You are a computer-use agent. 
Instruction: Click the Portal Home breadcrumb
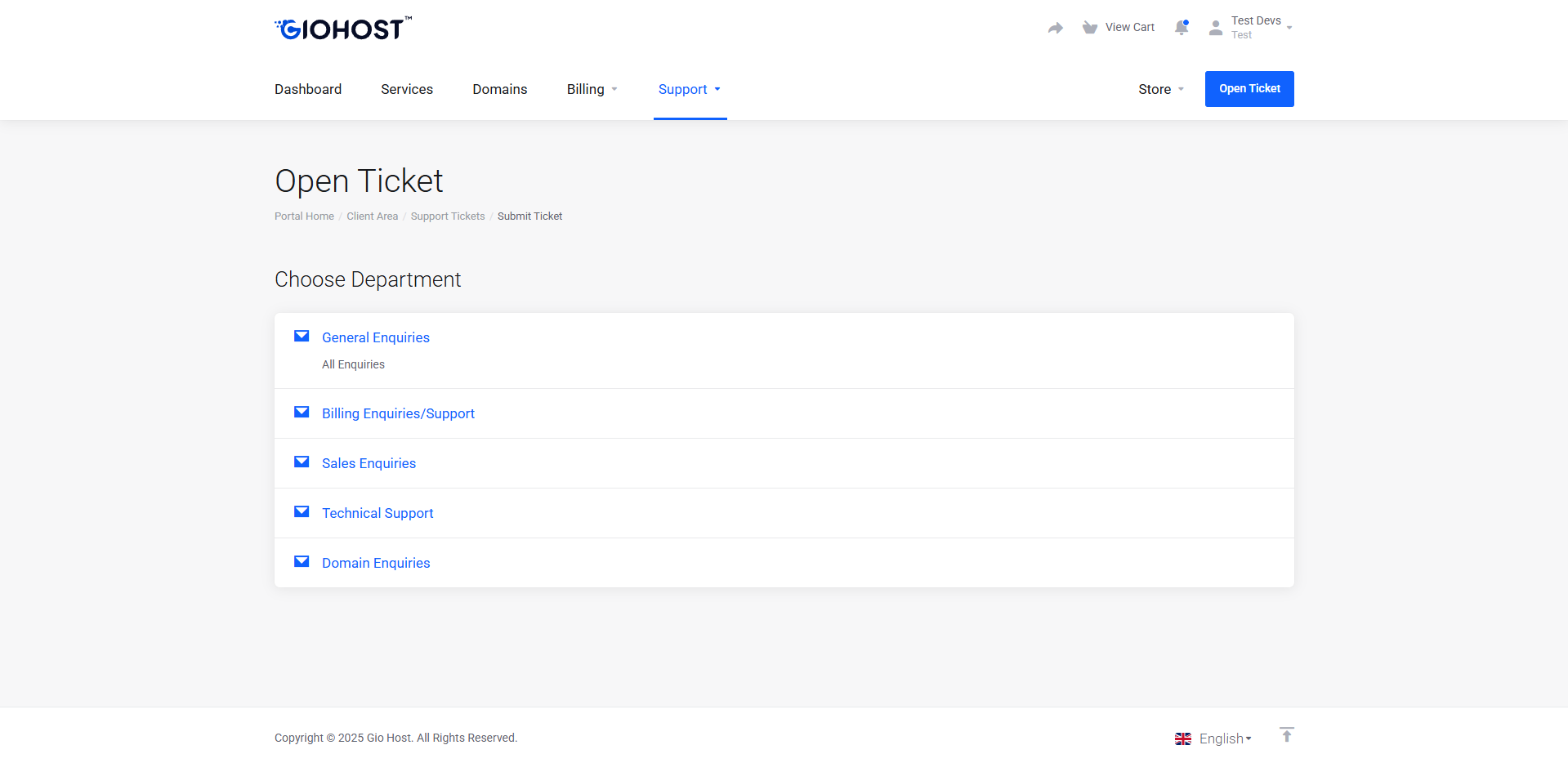click(x=304, y=216)
